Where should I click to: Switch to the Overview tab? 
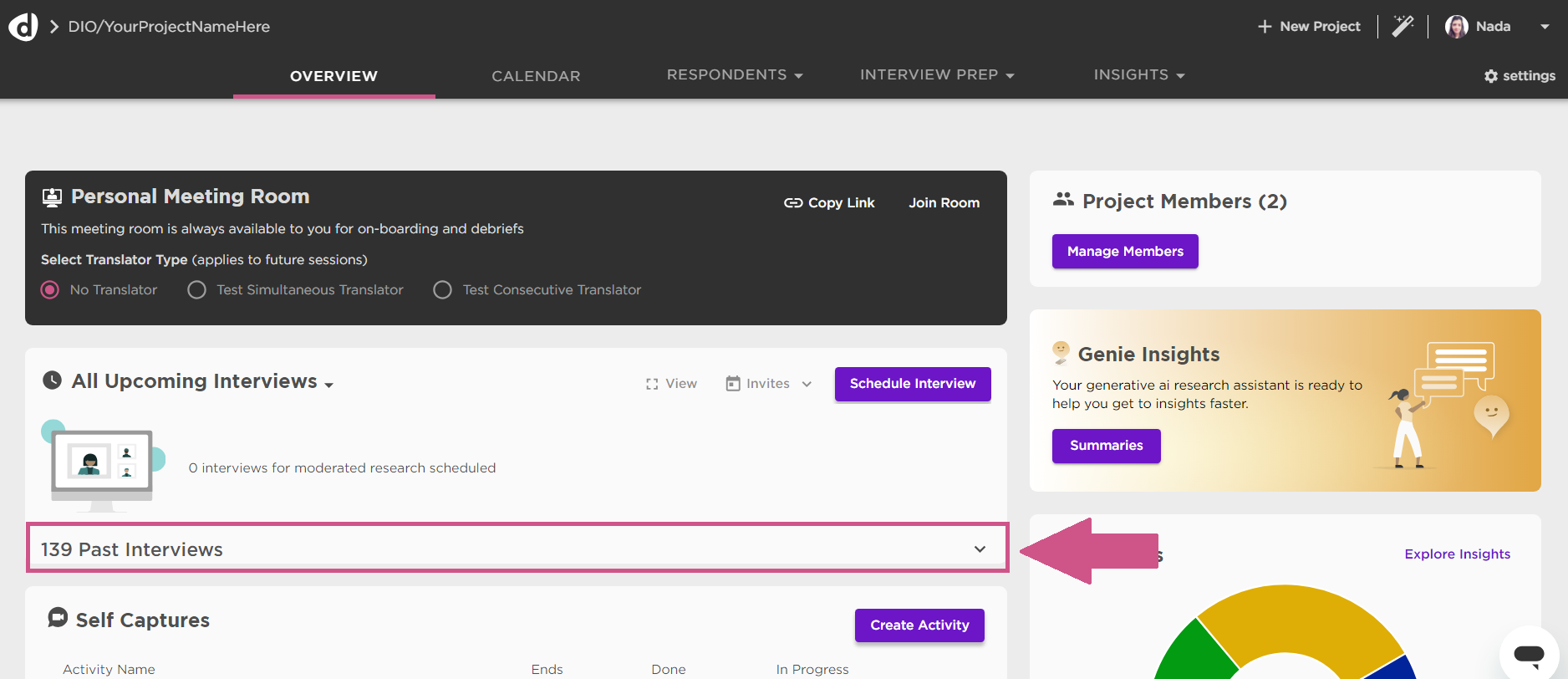333,76
